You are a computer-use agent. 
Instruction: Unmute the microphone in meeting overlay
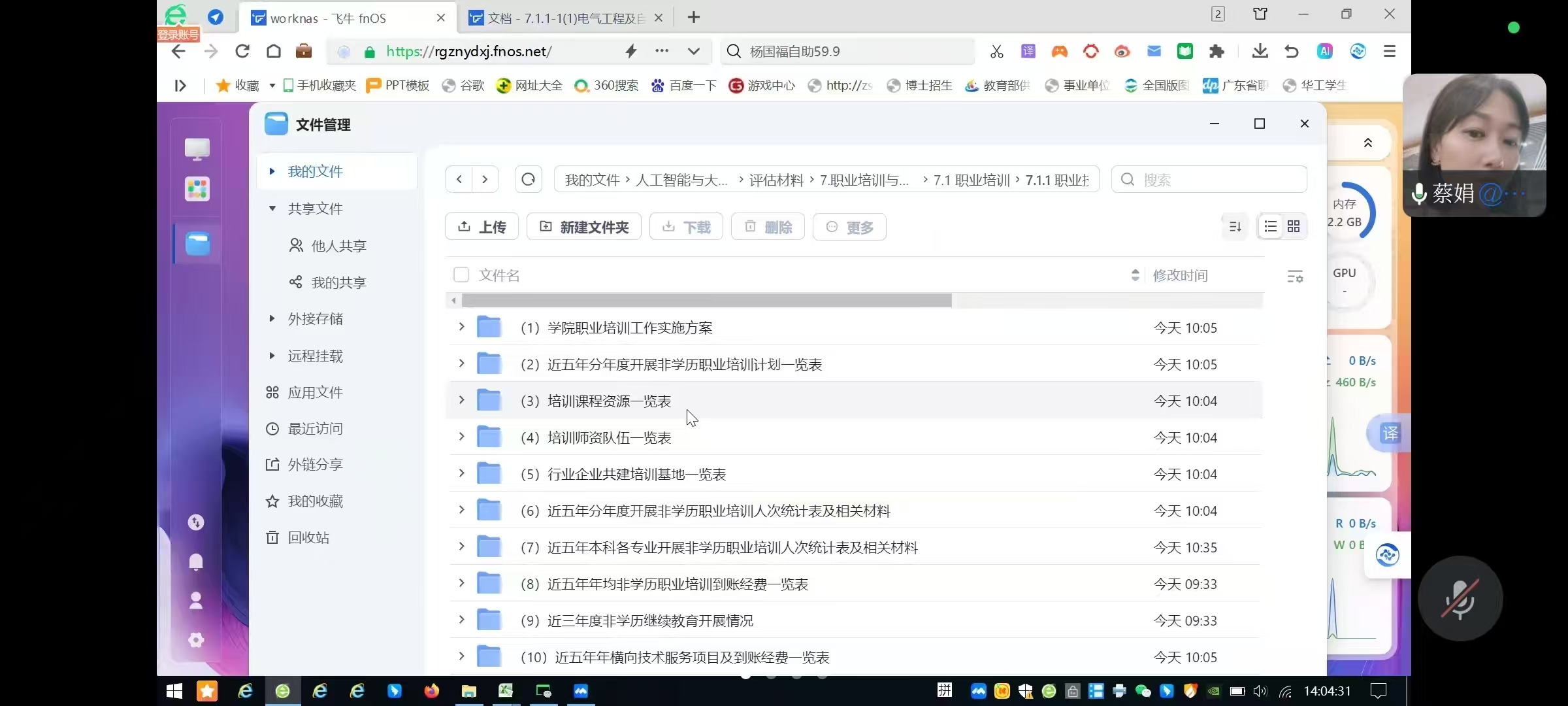(x=1460, y=599)
